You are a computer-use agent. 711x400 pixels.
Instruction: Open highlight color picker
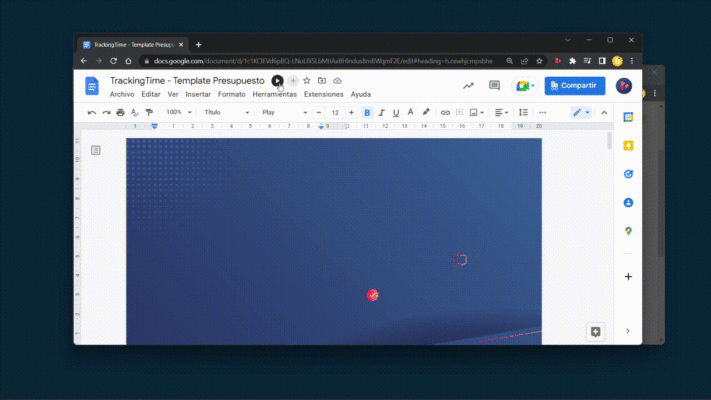point(425,112)
